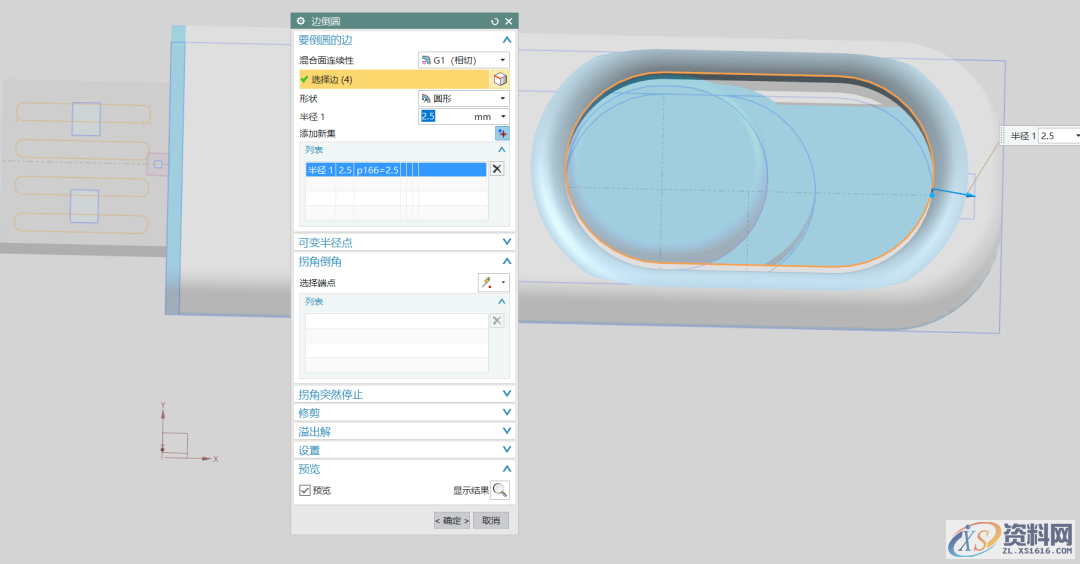The width and height of the screenshot is (1080, 564).
Task: Click the select endpoint icon
Action: click(488, 283)
